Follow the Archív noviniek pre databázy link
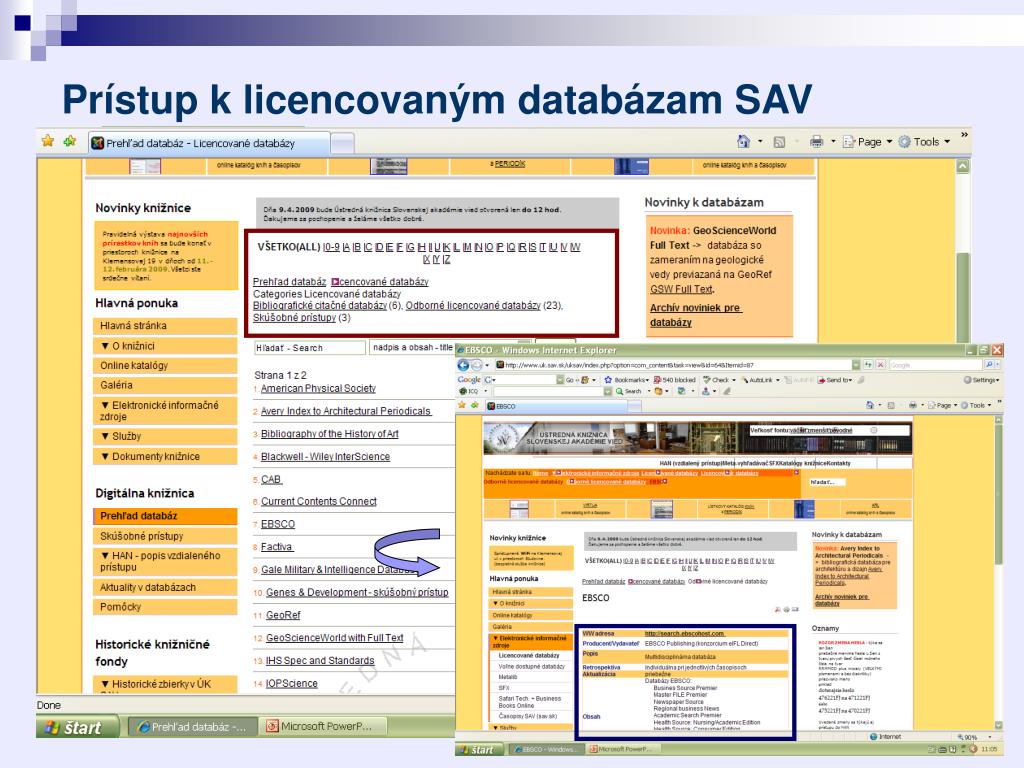1024x768 pixels. (695, 315)
